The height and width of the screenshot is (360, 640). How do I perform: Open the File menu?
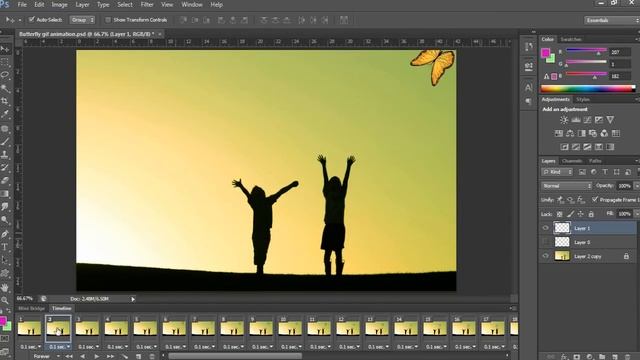[x=22, y=5]
